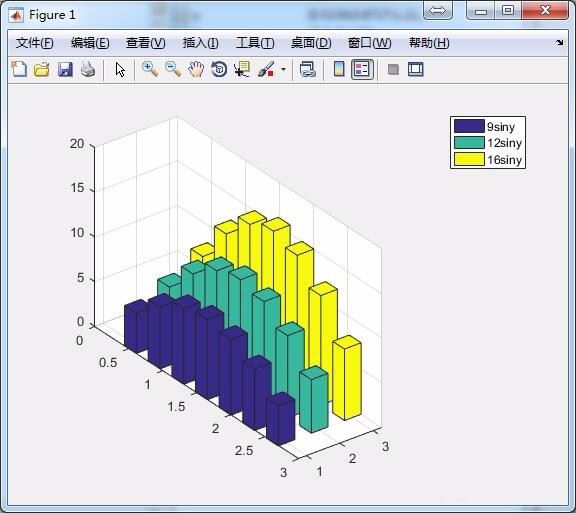Open the 查看(V) menu
The height and width of the screenshot is (513, 576).
tap(145, 43)
